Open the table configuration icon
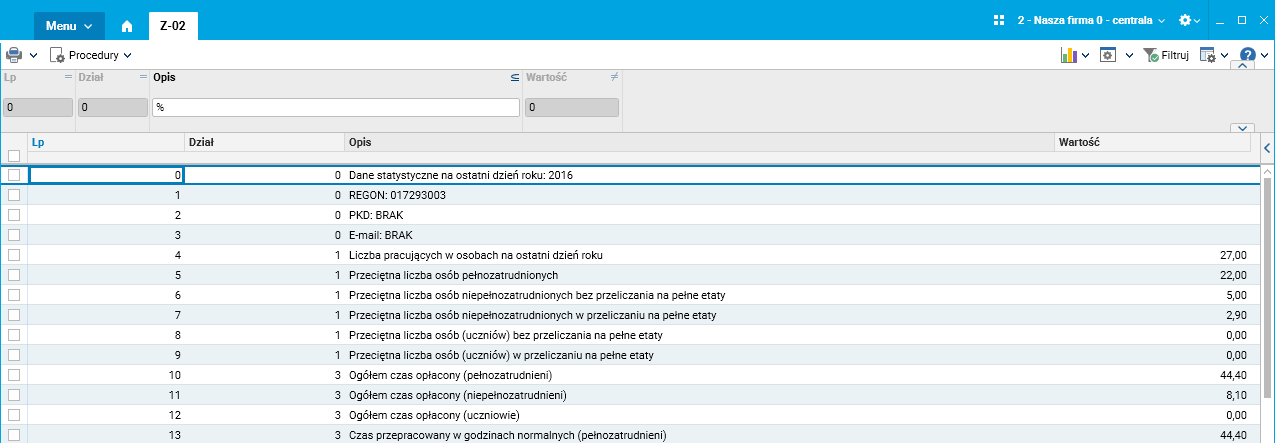 pyautogui.click(x=1207, y=55)
